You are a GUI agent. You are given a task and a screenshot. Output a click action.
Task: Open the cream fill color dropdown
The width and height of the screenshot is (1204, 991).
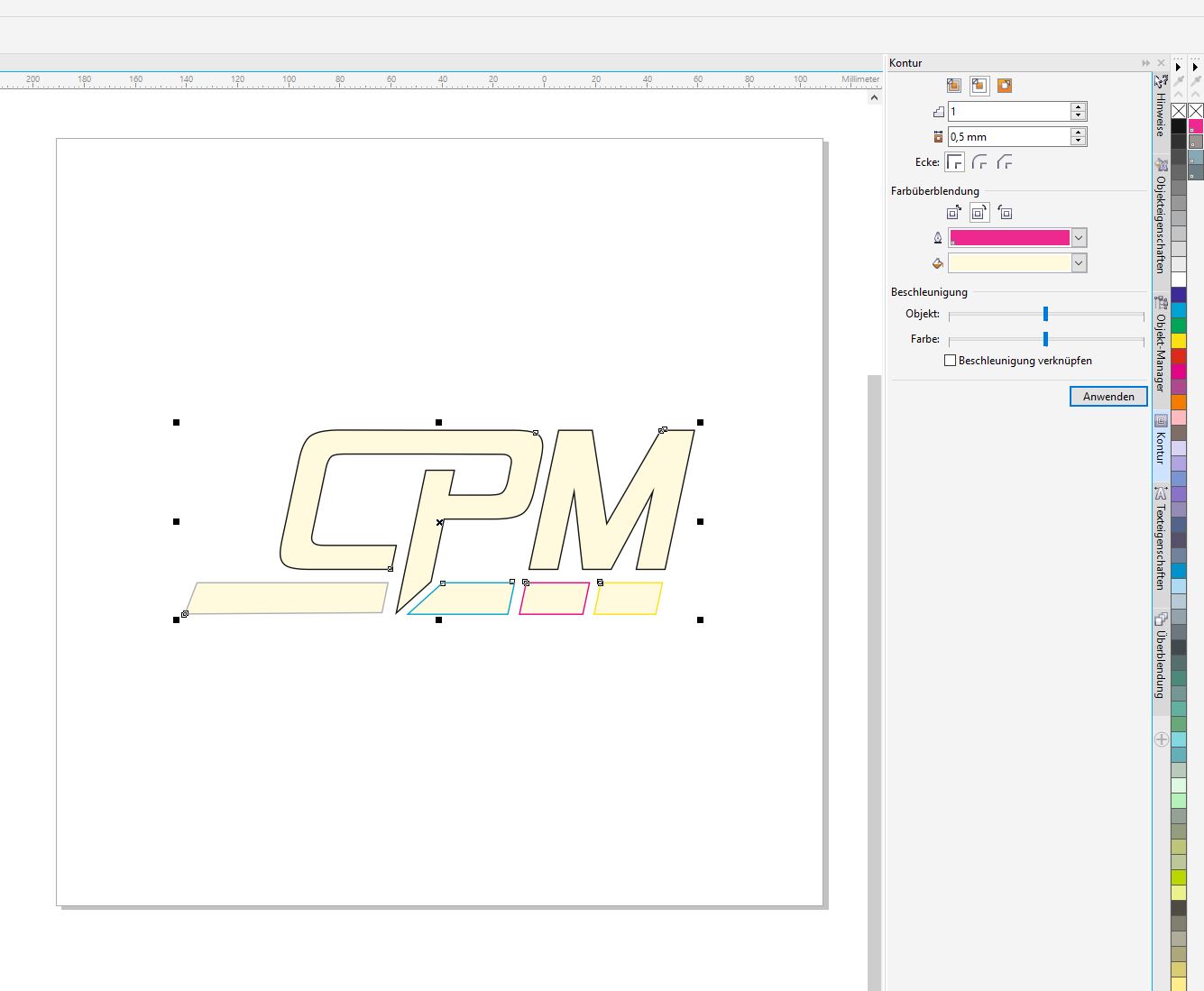(1079, 263)
